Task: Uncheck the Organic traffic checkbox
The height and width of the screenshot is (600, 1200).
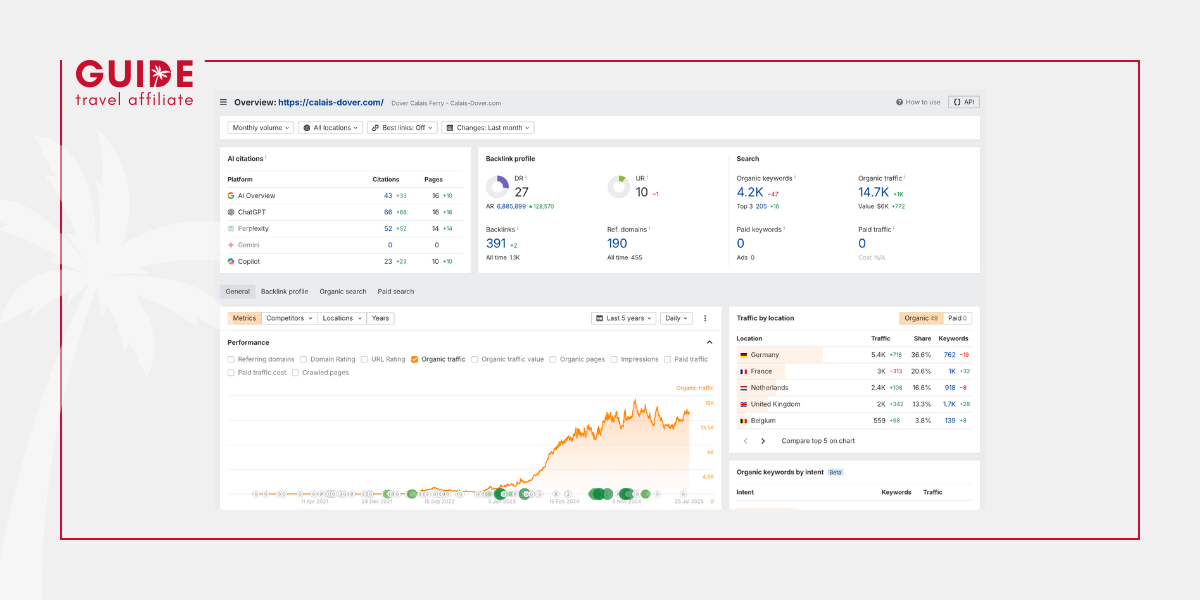Action: pos(415,359)
